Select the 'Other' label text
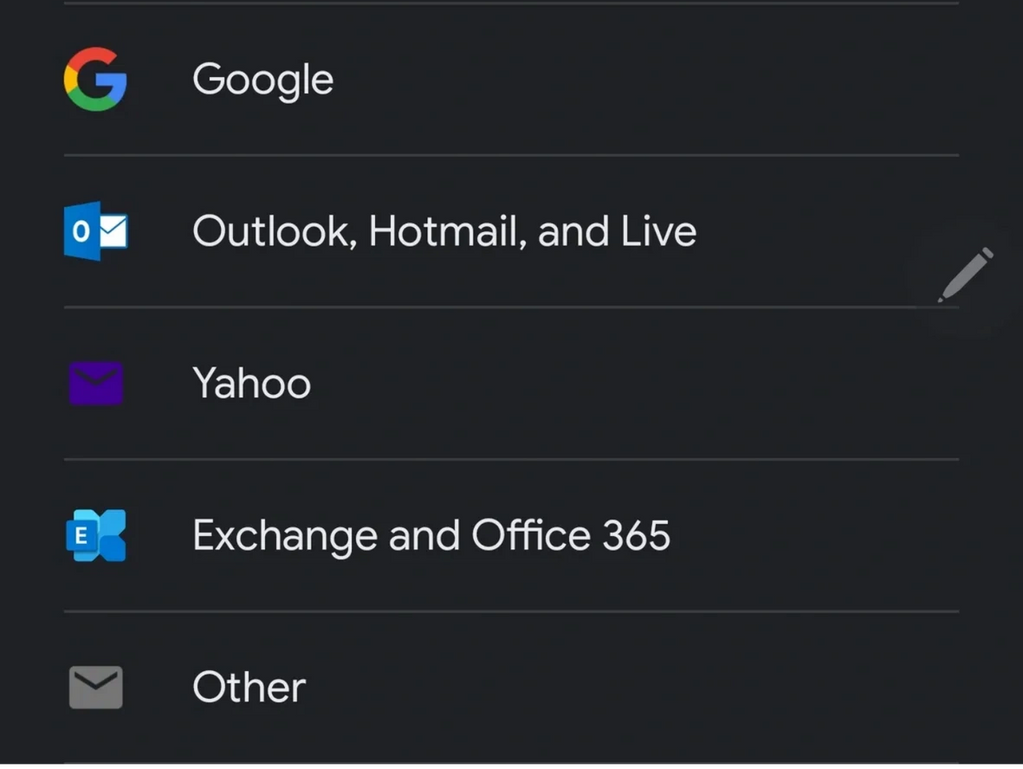 (249, 688)
